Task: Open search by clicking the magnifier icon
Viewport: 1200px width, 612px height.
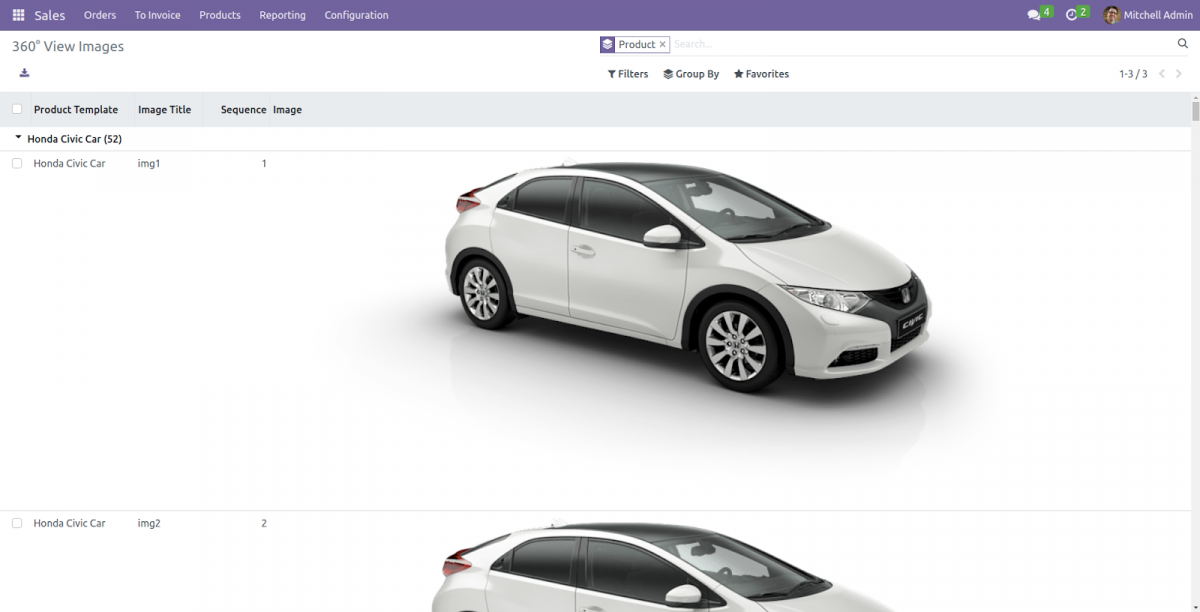Action: tap(1183, 43)
